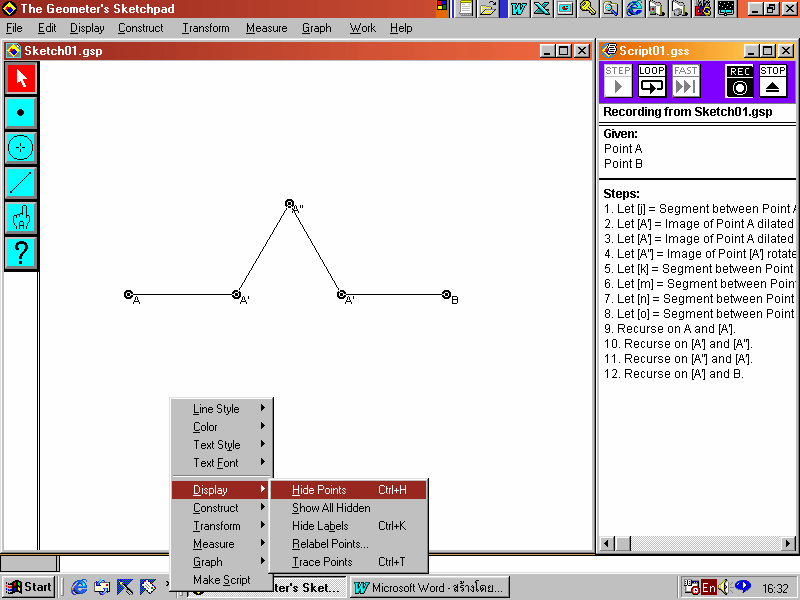Click the STEP playback button
This screenshot has height=600, width=800.
tap(618, 81)
